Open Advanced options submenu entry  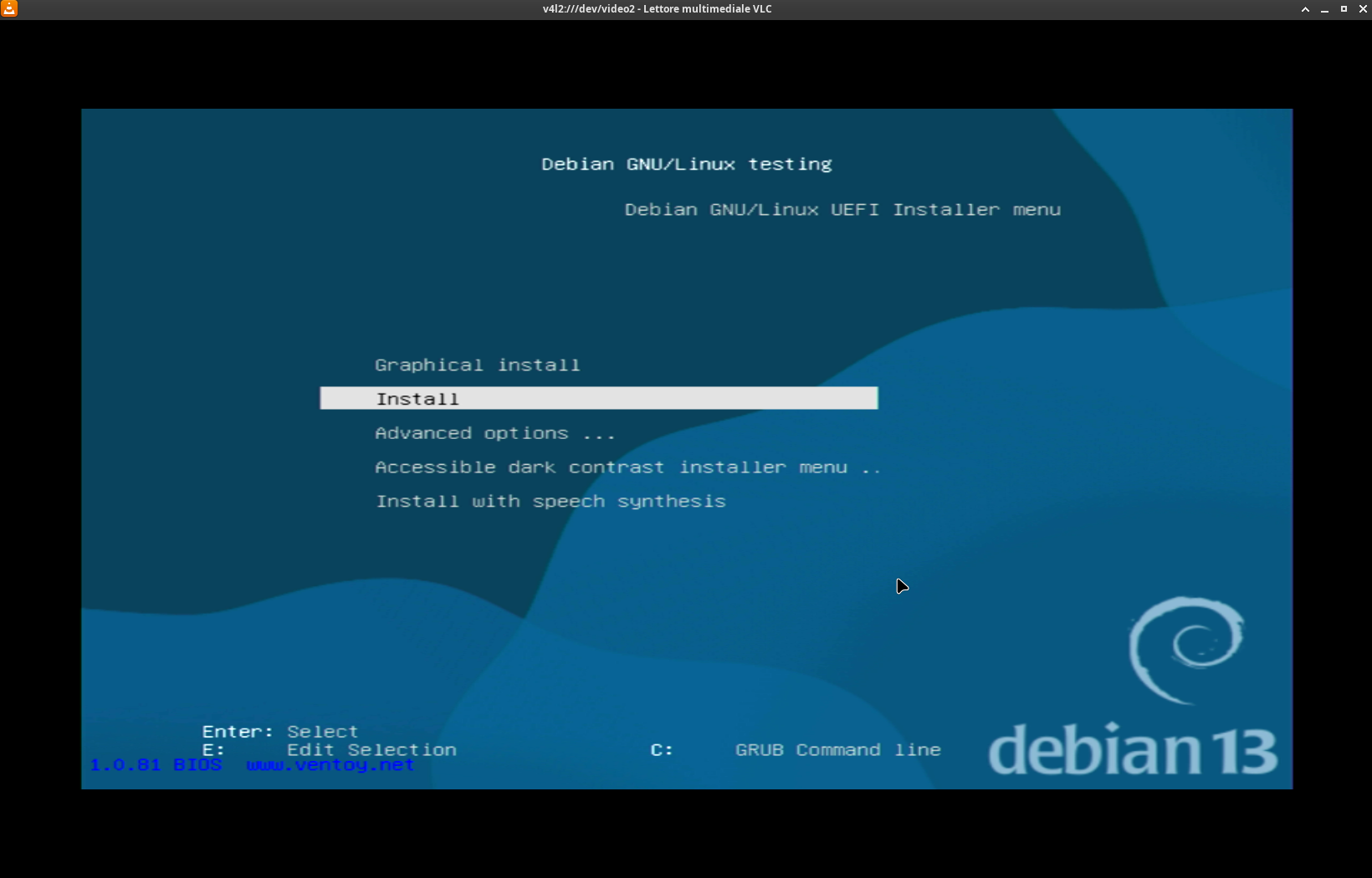pyautogui.click(x=494, y=433)
